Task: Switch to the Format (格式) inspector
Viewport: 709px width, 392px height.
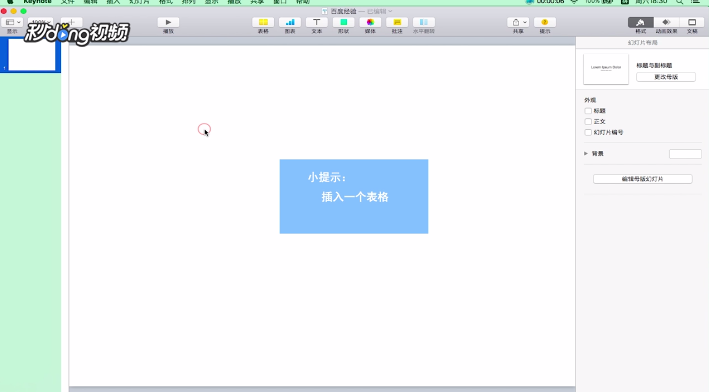Action: 641,22
